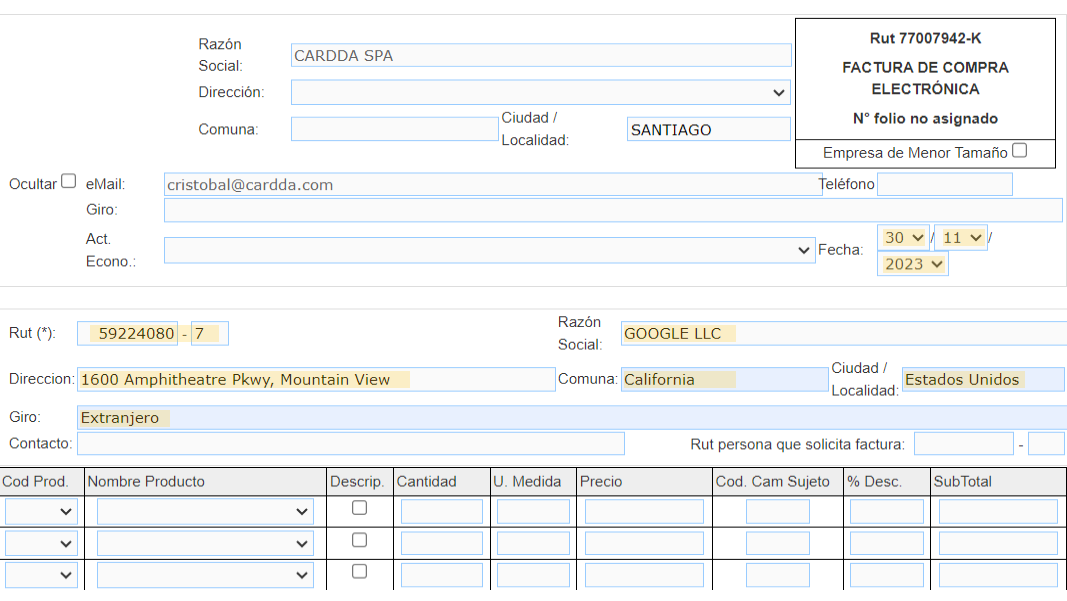The width and height of the screenshot is (1067, 601).
Task: Click the first row Cantidad field
Action: click(x=441, y=512)
